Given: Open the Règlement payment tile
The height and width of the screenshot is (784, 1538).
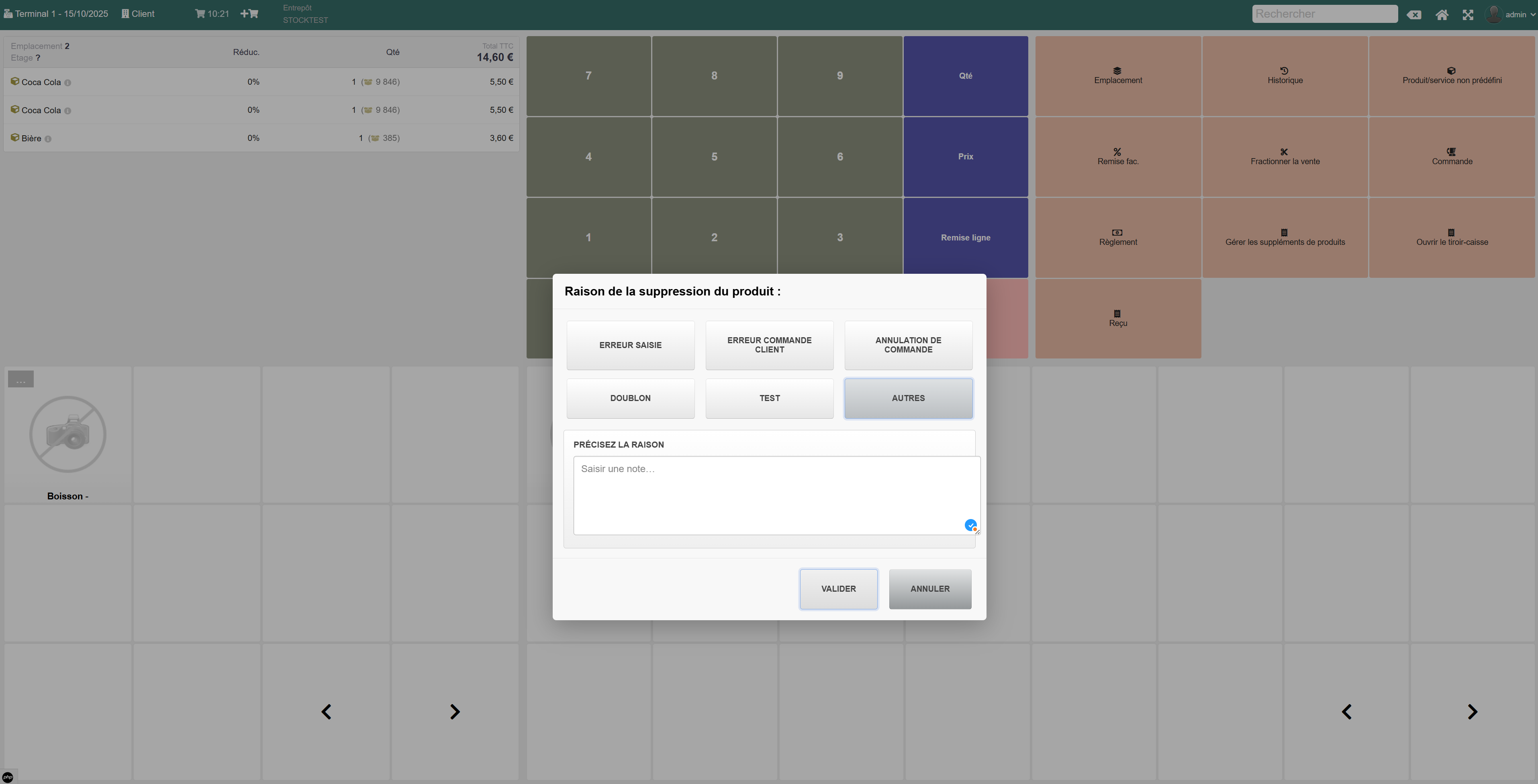Looking at the screenshot, I should coord(1118,238).
